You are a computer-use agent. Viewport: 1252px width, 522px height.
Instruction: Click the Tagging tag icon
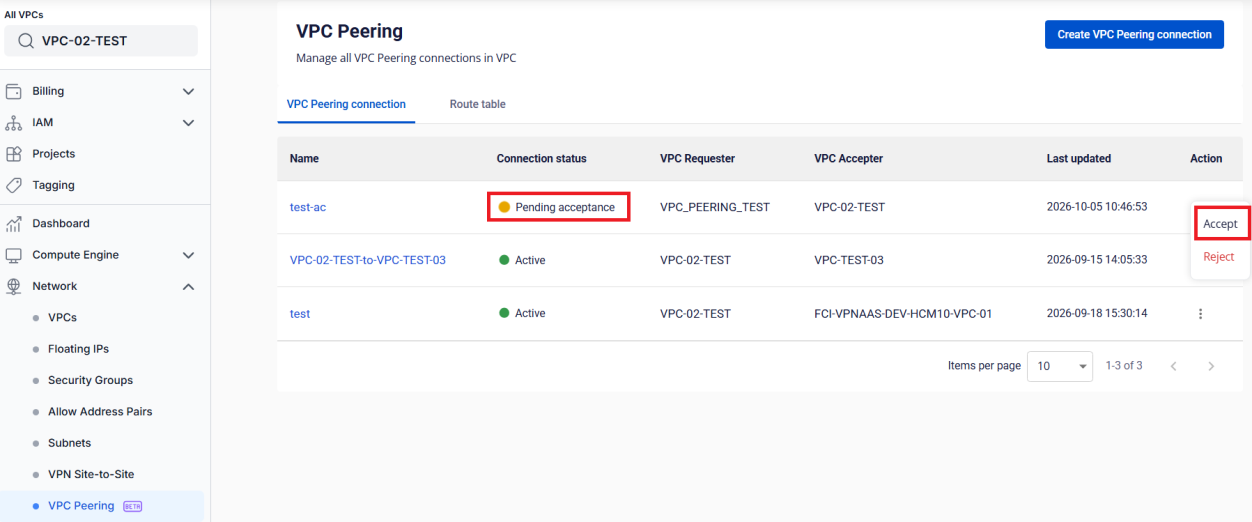(14, 185)
